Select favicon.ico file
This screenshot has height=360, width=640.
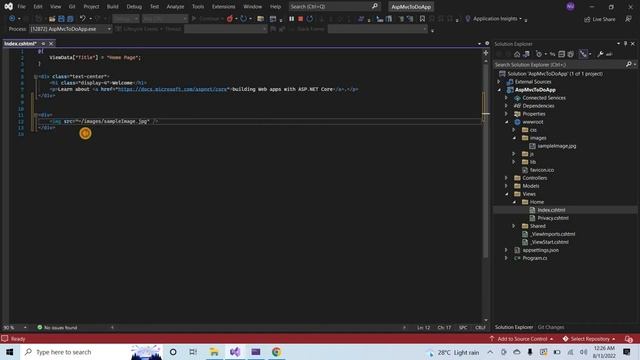(x=542, y=170)
